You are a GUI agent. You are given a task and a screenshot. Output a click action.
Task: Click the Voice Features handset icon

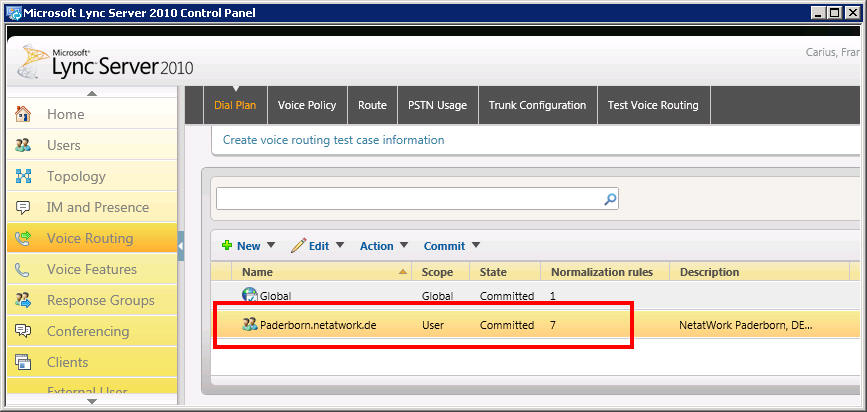click(x=23, y=269)
